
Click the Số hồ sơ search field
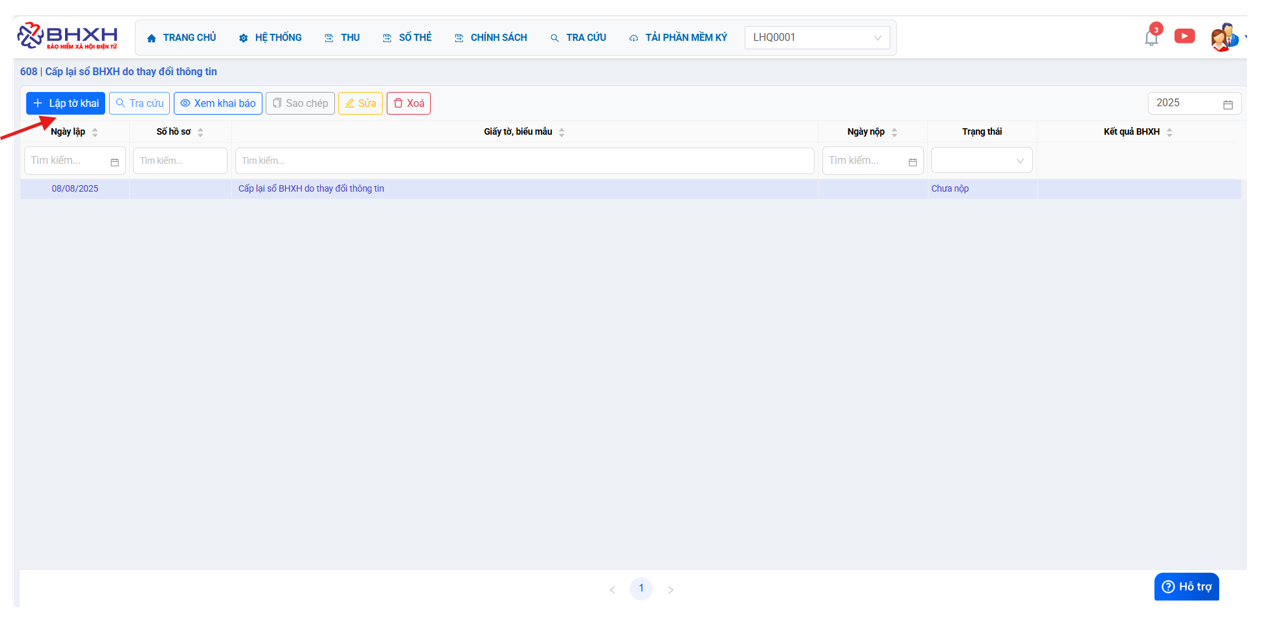(180, 161)
